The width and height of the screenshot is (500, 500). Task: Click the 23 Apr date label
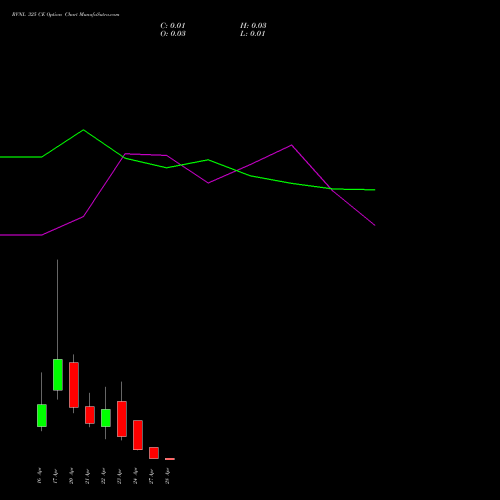(x=120, y=476)
